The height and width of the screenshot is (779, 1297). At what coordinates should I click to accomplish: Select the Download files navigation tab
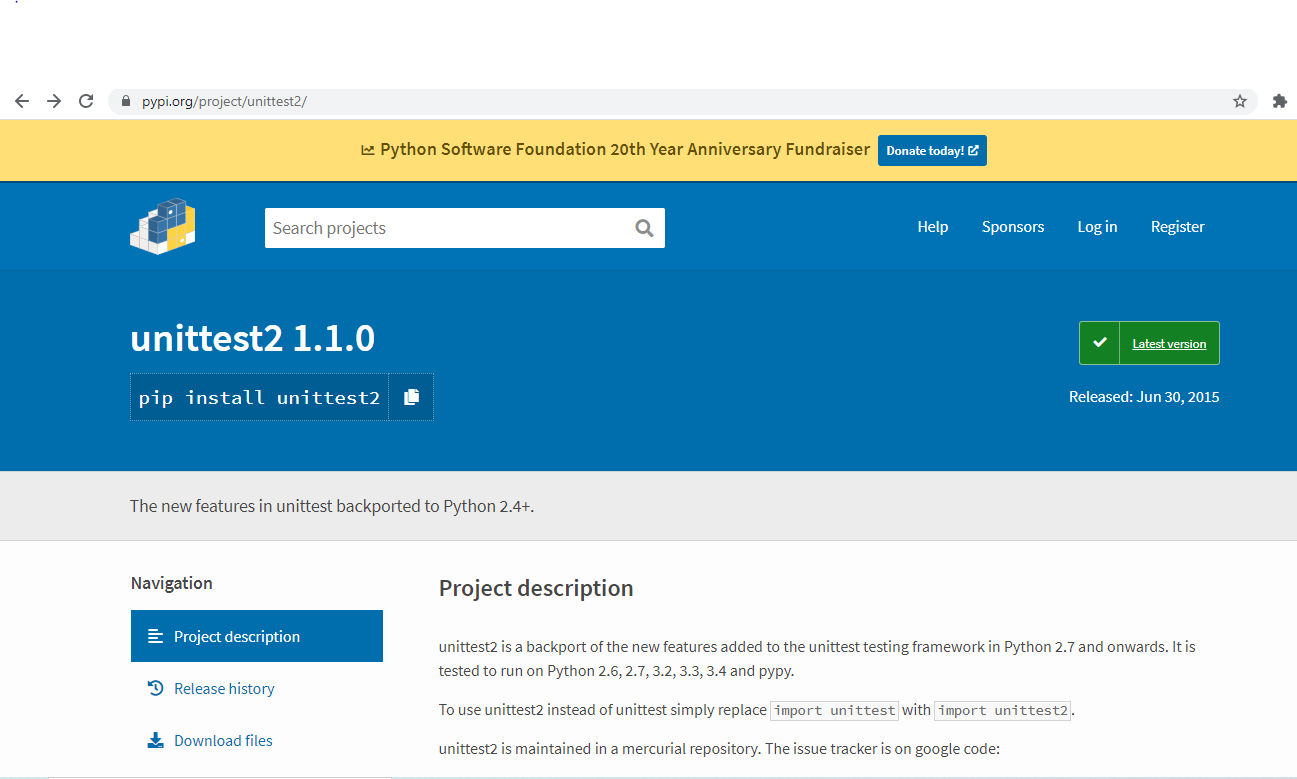[257, 740]
